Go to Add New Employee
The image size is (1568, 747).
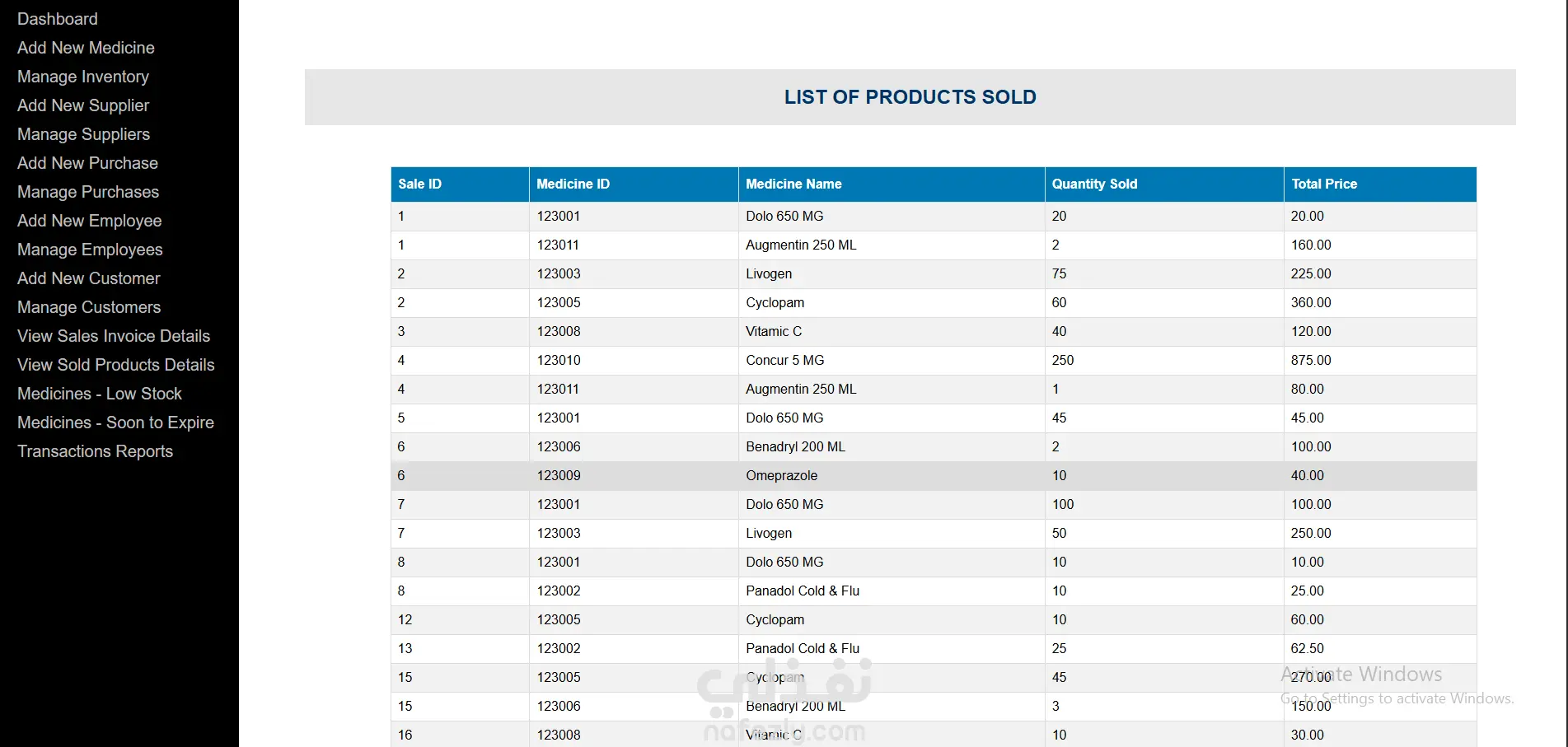pyautogui.click(x=90, y=221)
